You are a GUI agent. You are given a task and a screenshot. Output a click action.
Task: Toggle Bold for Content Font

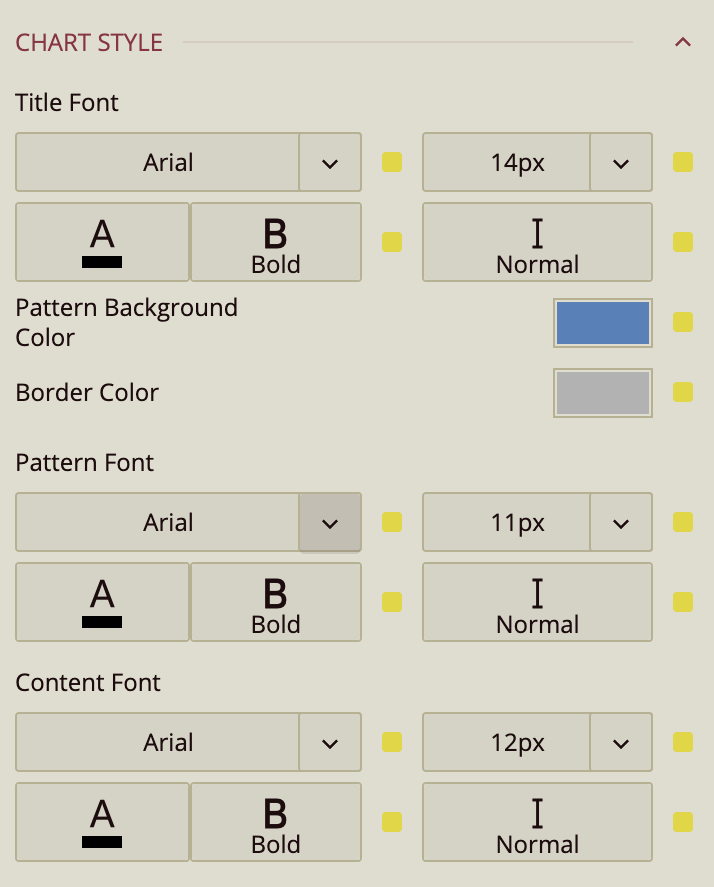[x=275, y=822]
